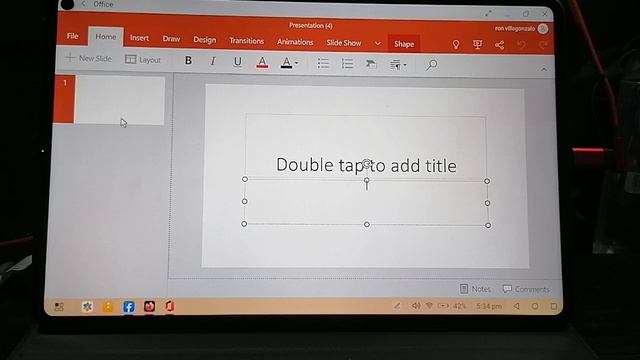Switch to the Animations tab
640x360 pixels.
(295, 42)
